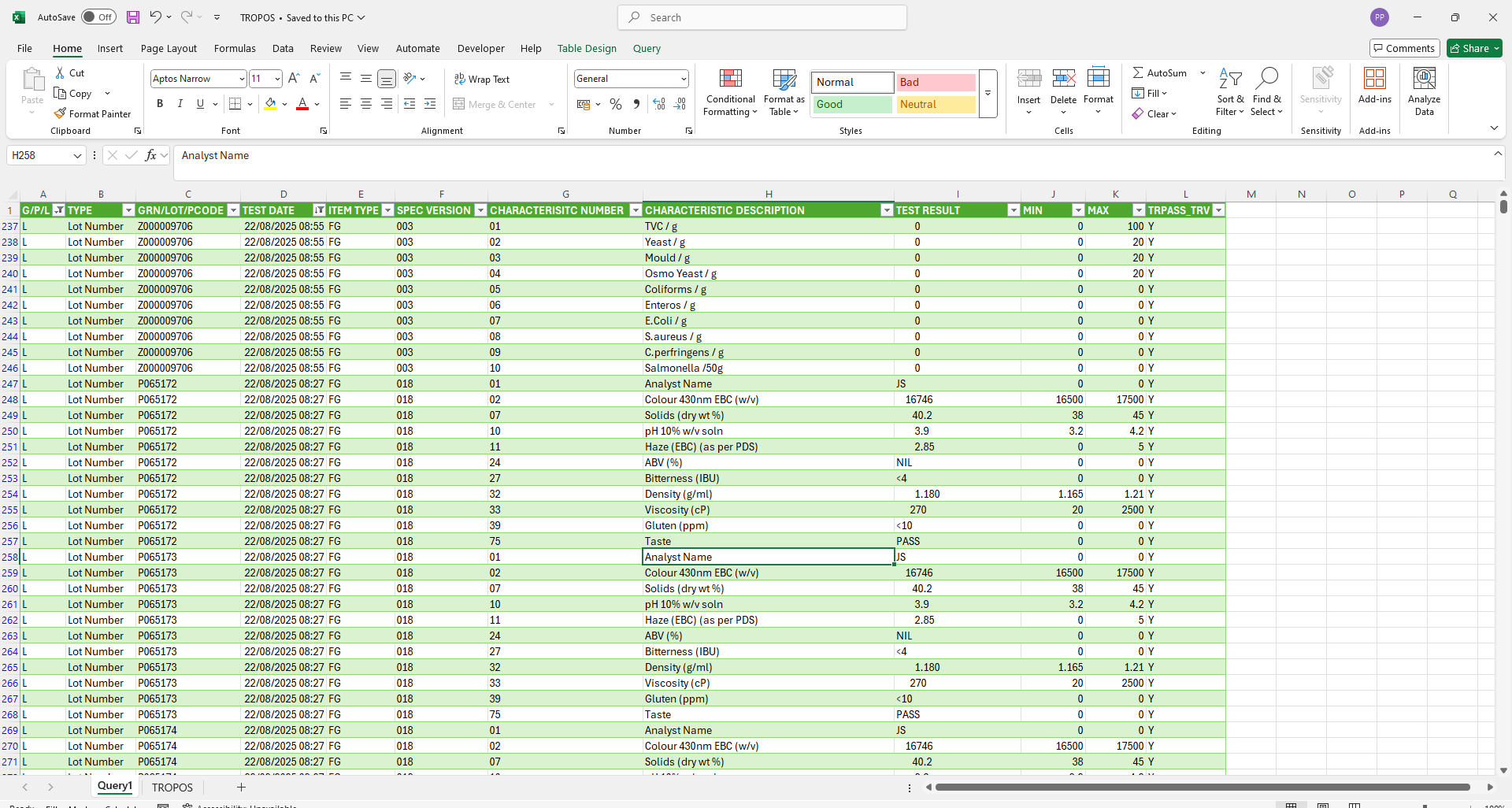Apply fill color yellow swatch

270,104
